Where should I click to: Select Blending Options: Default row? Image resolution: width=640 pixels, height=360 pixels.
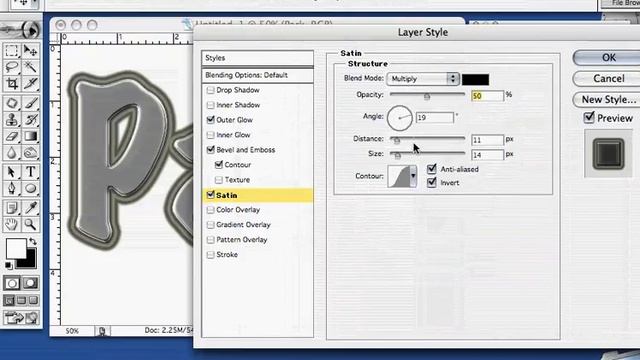point(258,75)
